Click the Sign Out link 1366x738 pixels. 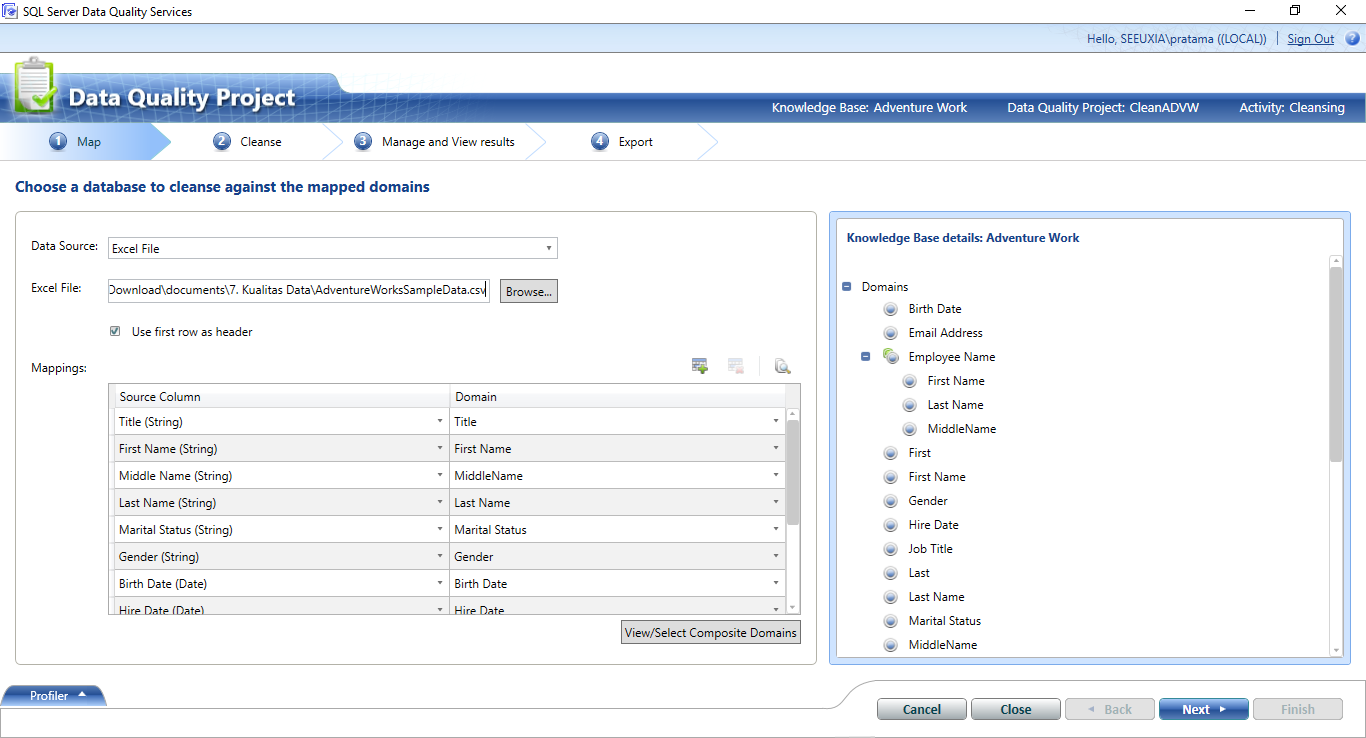tap(1311, 39)
